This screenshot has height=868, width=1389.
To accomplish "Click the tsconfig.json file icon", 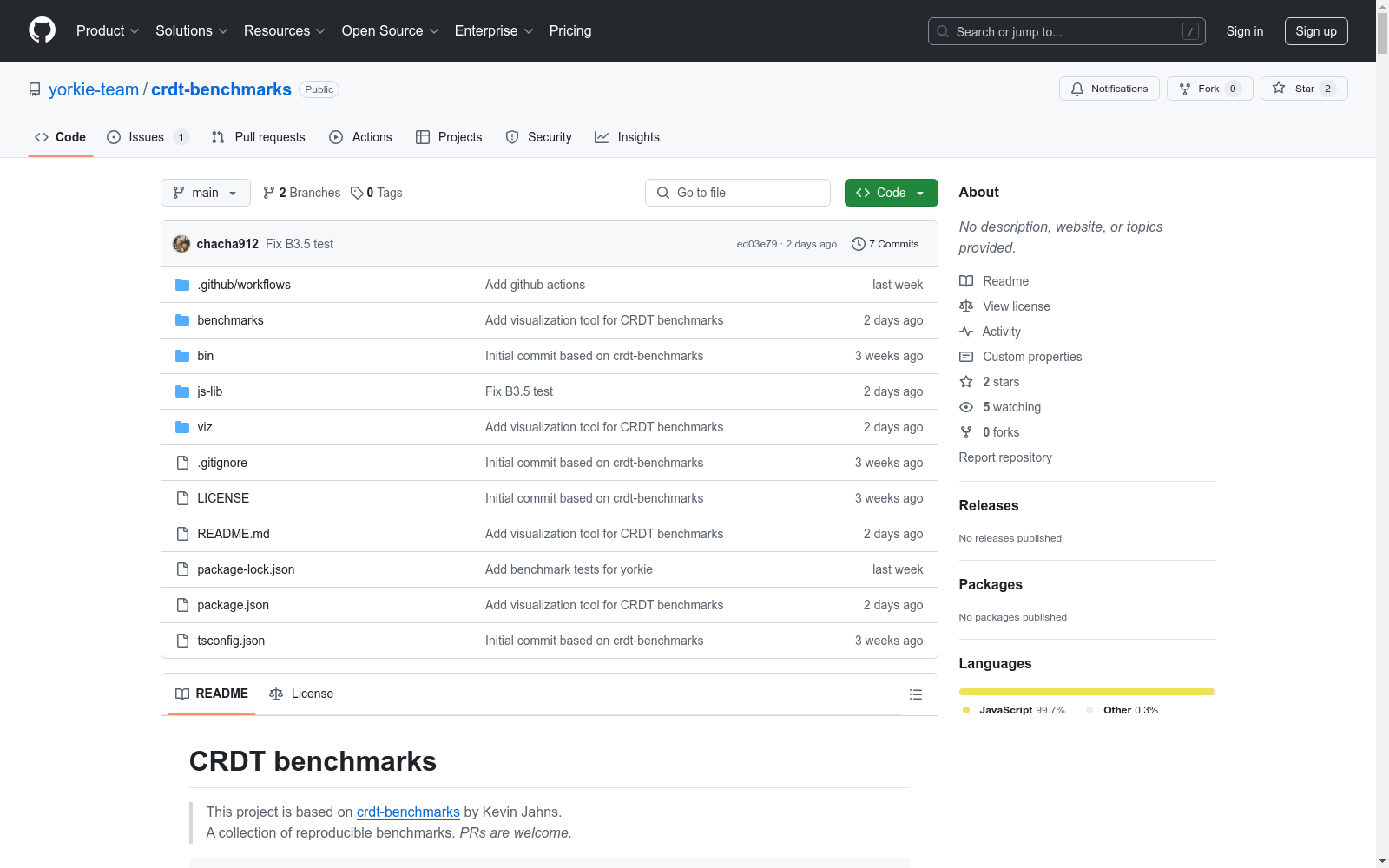I will 182,641.
